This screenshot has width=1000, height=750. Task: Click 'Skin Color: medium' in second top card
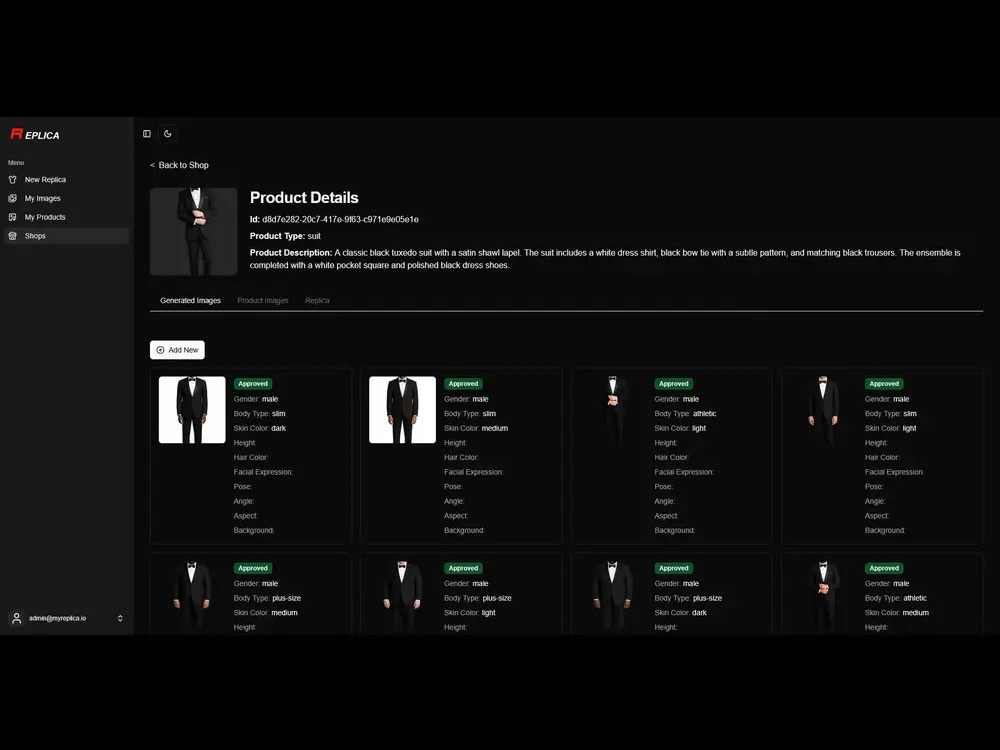[x=476, y=429]
